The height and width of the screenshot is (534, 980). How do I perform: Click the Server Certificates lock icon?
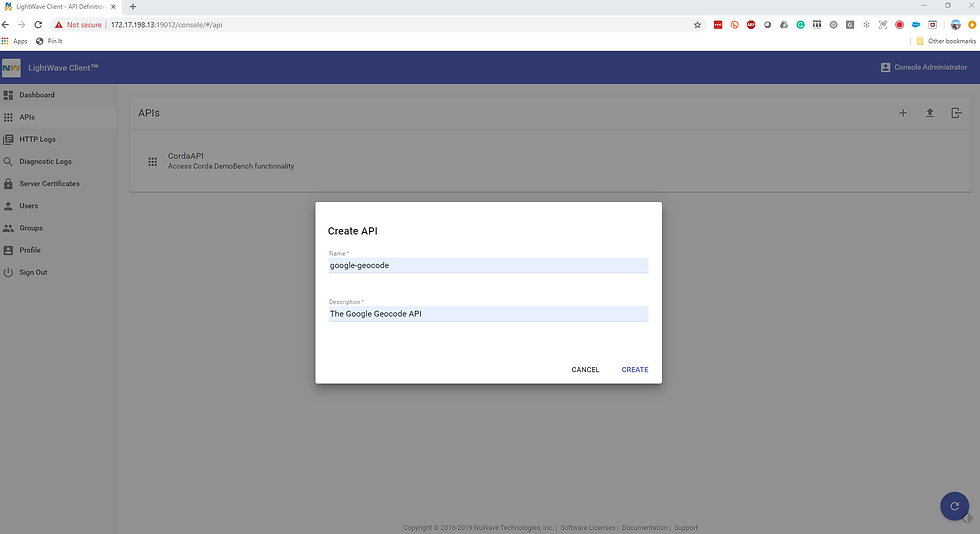[8, 184]
